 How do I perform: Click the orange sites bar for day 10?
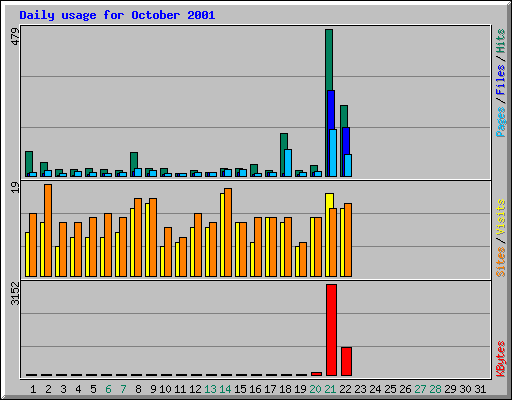point(168,252)
